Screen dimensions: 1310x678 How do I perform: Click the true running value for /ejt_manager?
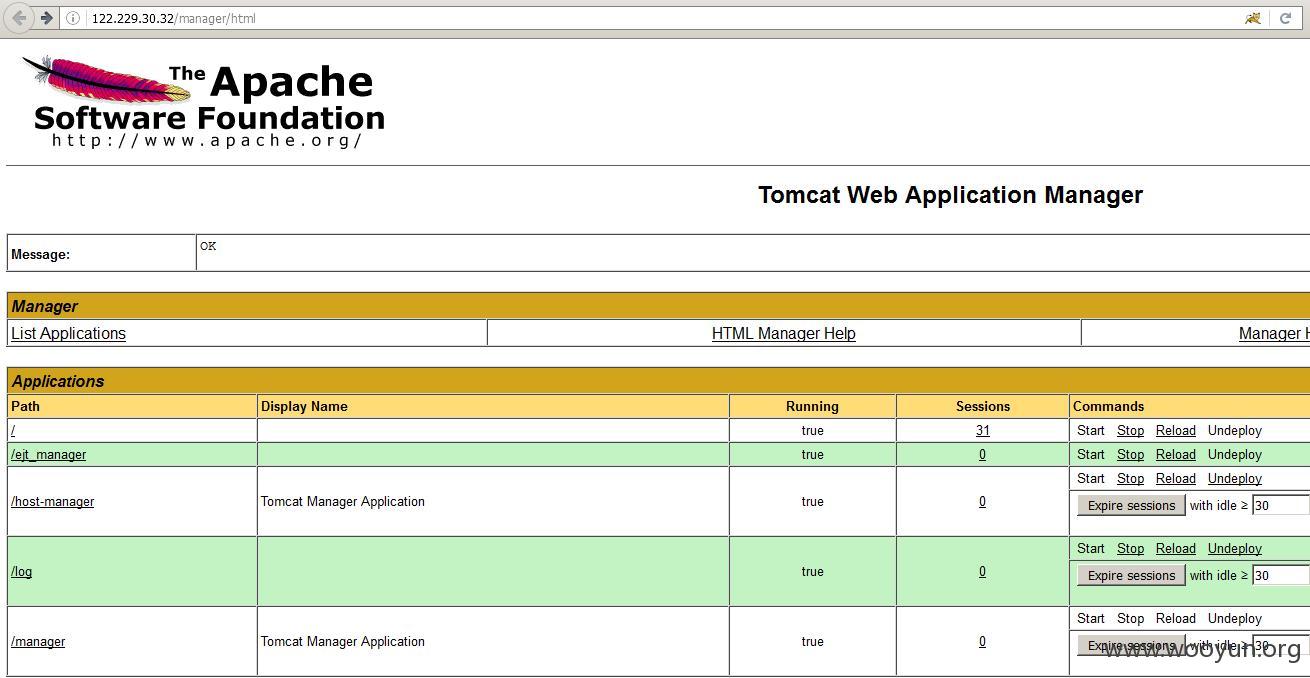click(812, 454)
